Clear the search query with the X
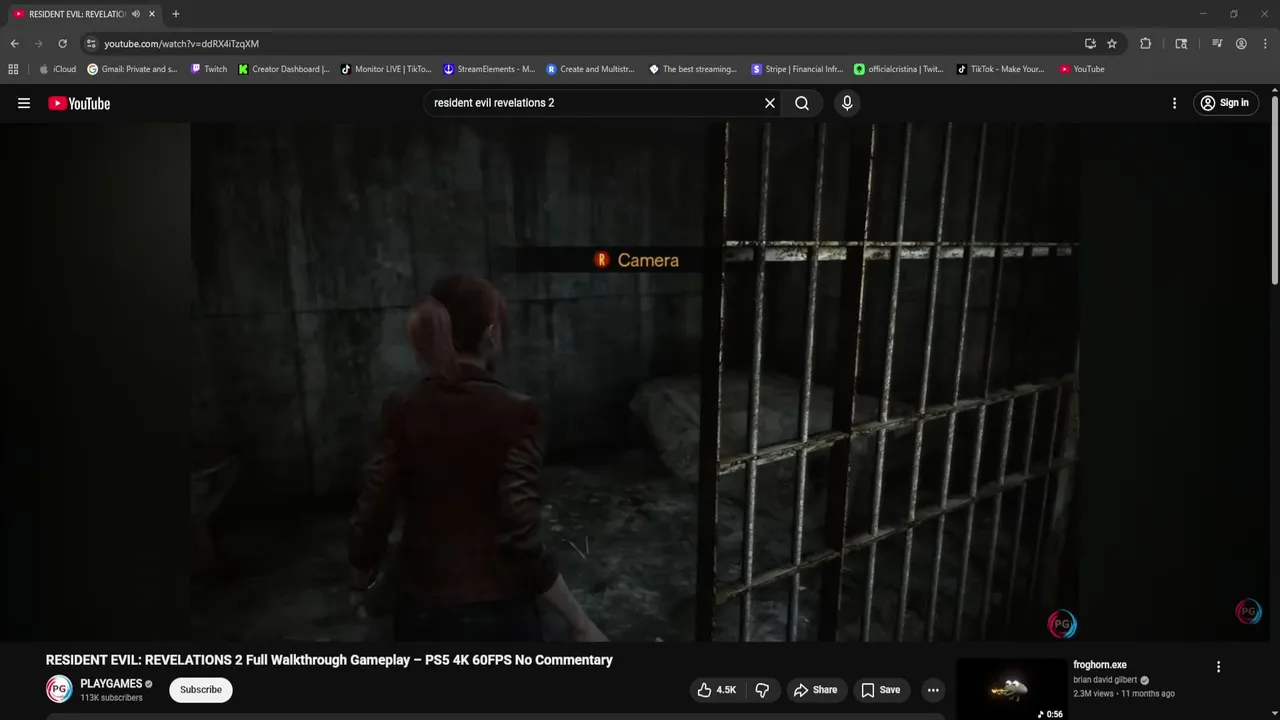1280x720 pixels. click(770, 103)
